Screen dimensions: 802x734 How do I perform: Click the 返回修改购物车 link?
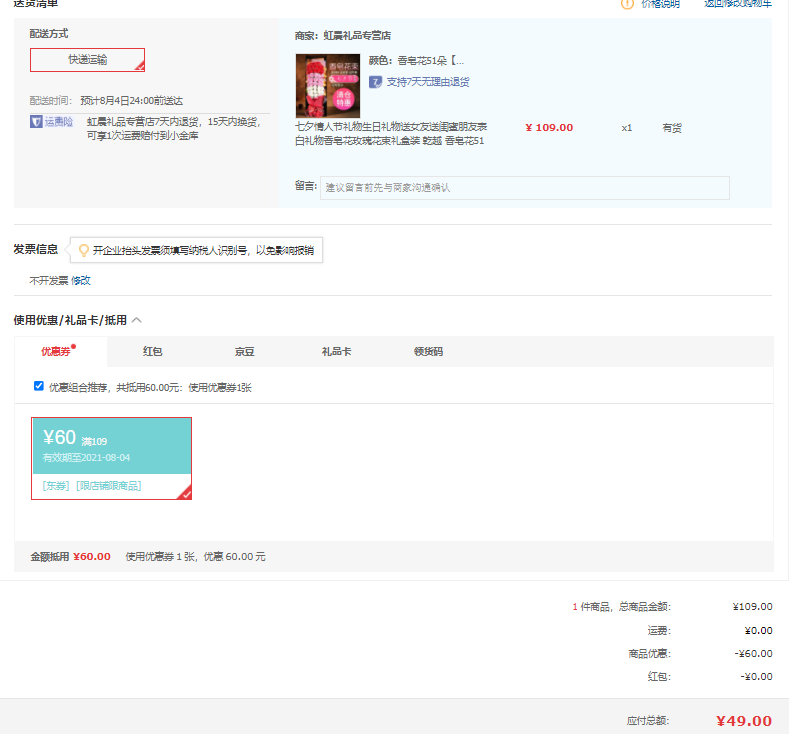pos(737,4)
